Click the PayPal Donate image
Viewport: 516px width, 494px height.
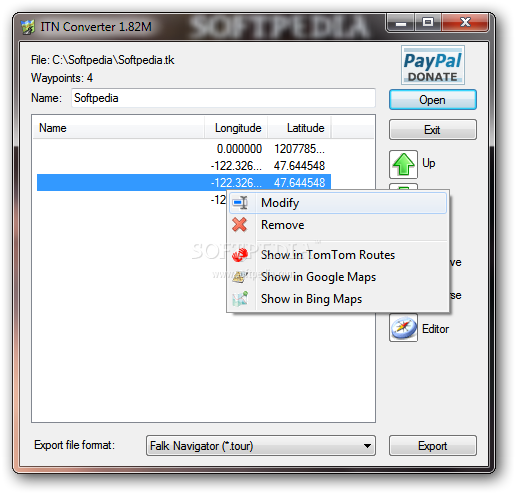(433, 65)
